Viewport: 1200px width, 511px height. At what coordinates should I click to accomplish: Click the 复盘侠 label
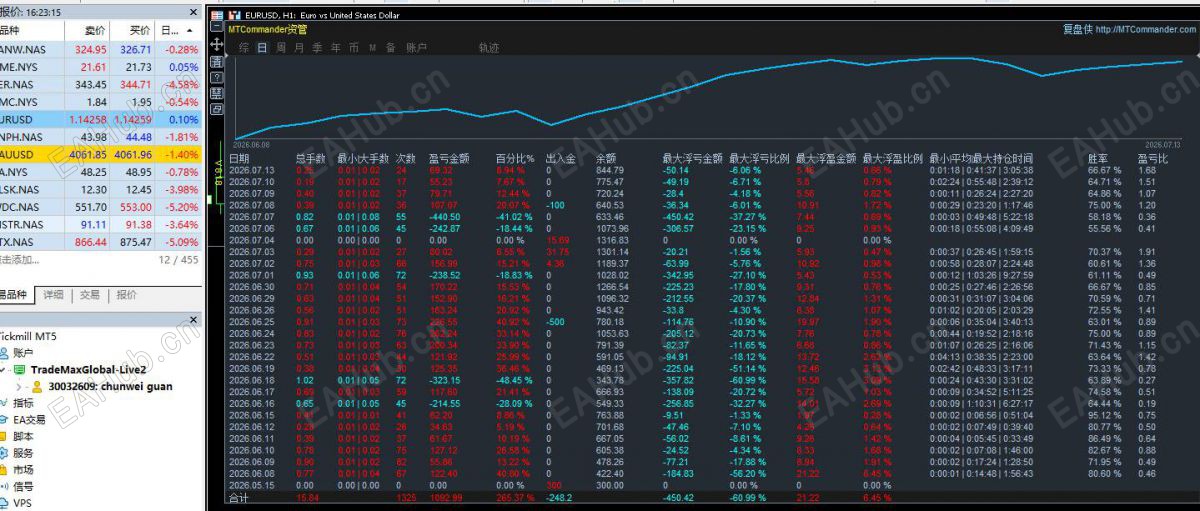[1077, 30]
